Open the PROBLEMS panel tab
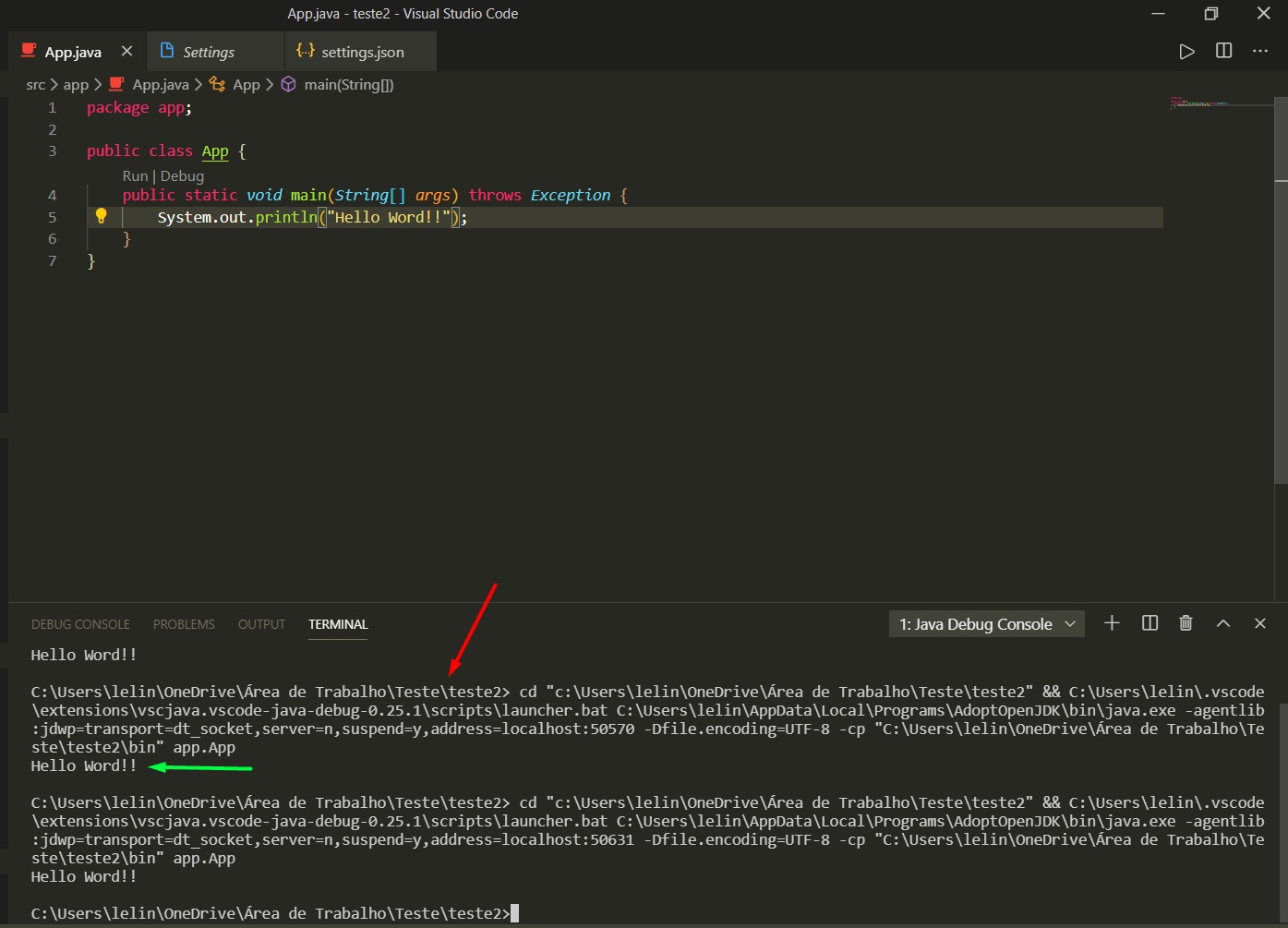This screenshot has height=928, width=1288. click(184, 624)
